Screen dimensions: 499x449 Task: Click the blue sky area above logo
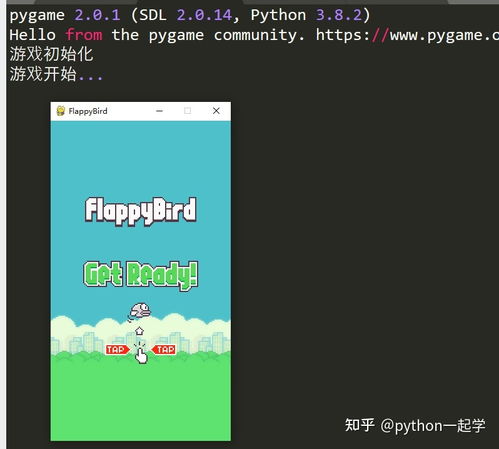(x=140, y=157)
